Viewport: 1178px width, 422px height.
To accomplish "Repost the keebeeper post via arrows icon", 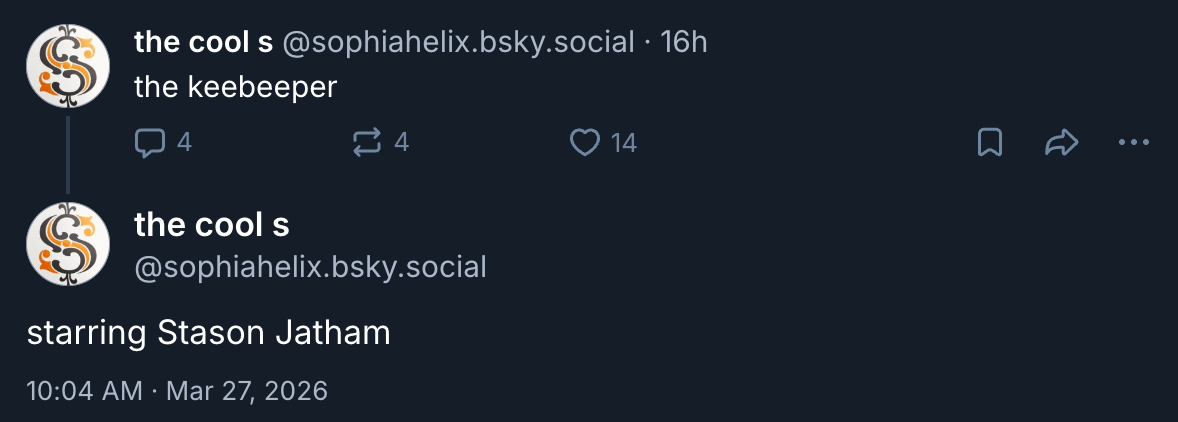I will [368, 143].
